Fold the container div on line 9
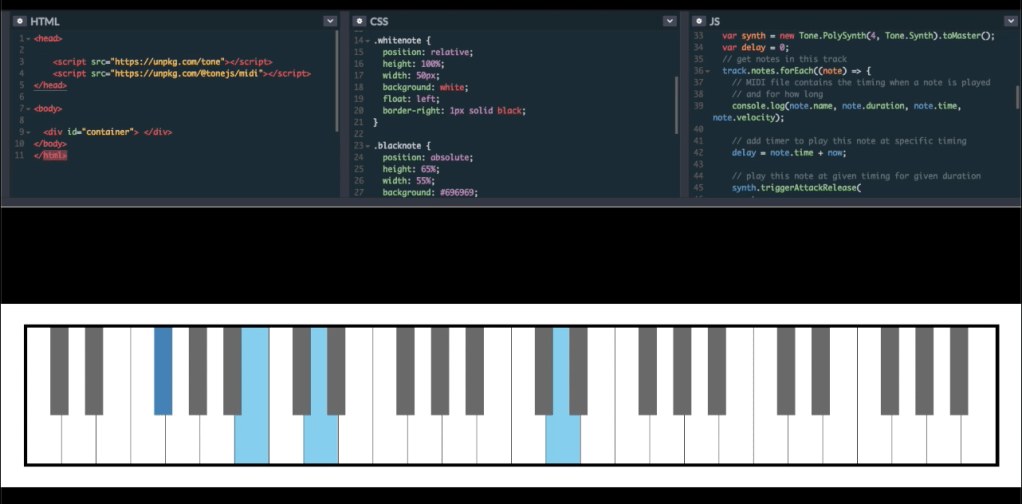The width and height of the screenshot is (1022, 504). [x=29, y=132]
